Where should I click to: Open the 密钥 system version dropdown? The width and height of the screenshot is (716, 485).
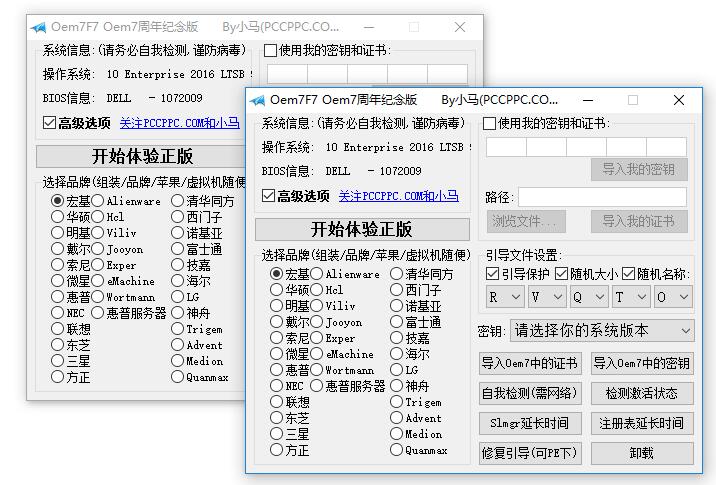(602, 330)
